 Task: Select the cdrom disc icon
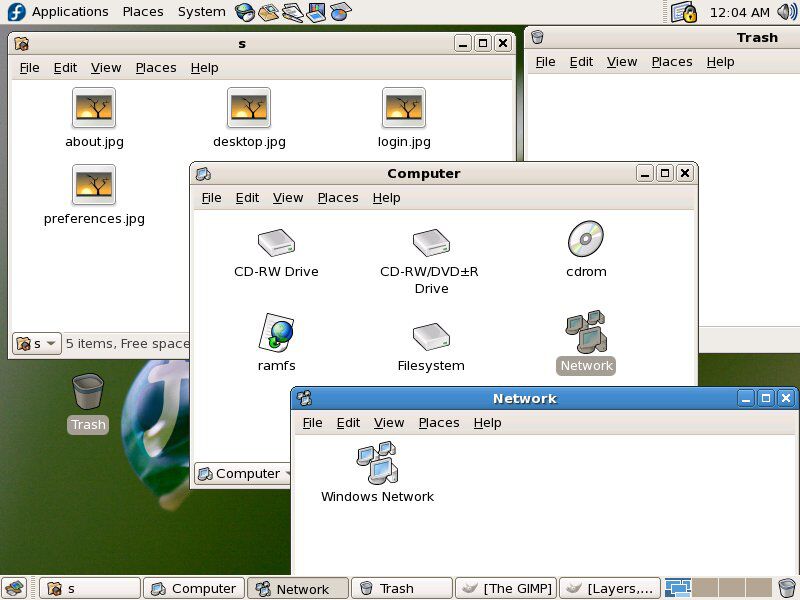[586, 240]
